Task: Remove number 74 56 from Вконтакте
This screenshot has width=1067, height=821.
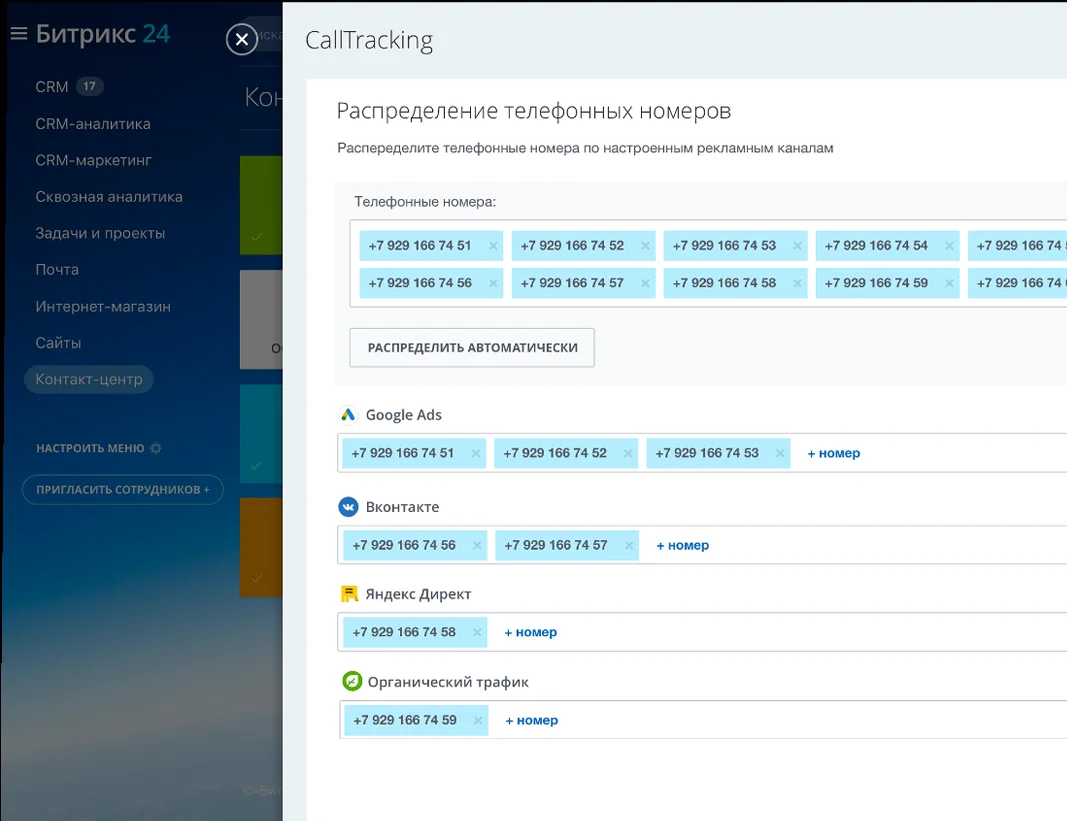Action: pos(477,545)
